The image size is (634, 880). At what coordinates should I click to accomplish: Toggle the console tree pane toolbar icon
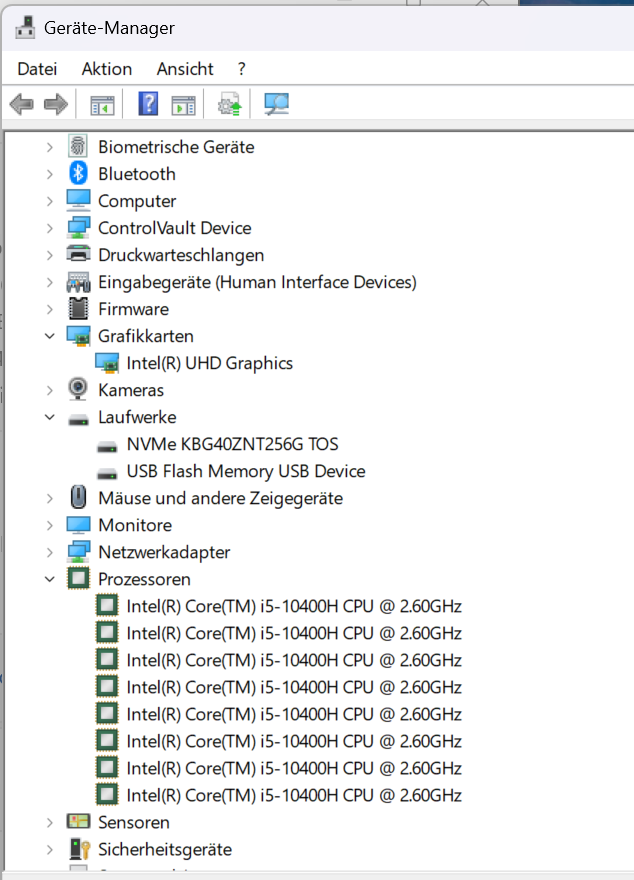[102, 105]
